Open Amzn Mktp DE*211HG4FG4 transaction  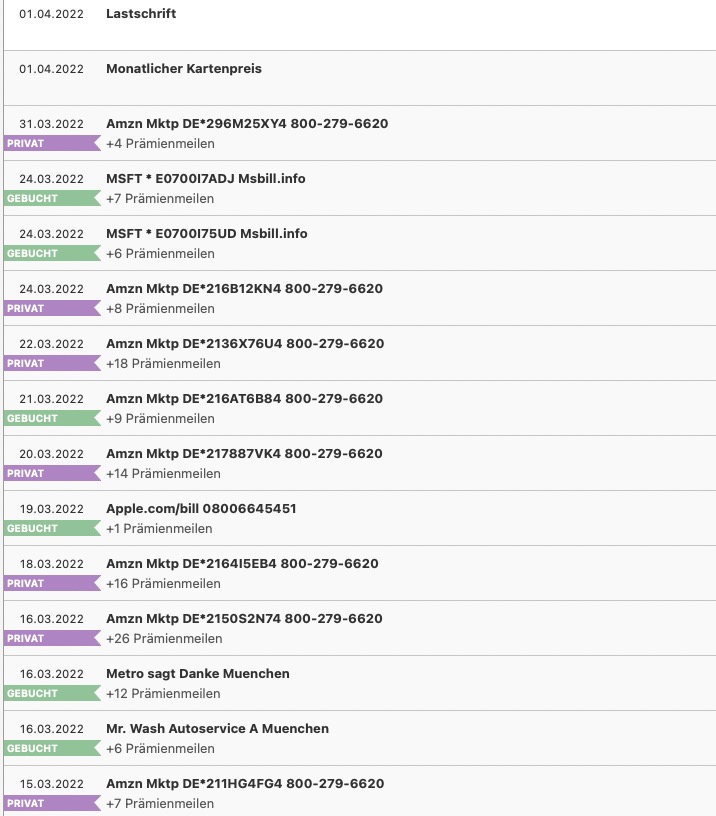245,784
